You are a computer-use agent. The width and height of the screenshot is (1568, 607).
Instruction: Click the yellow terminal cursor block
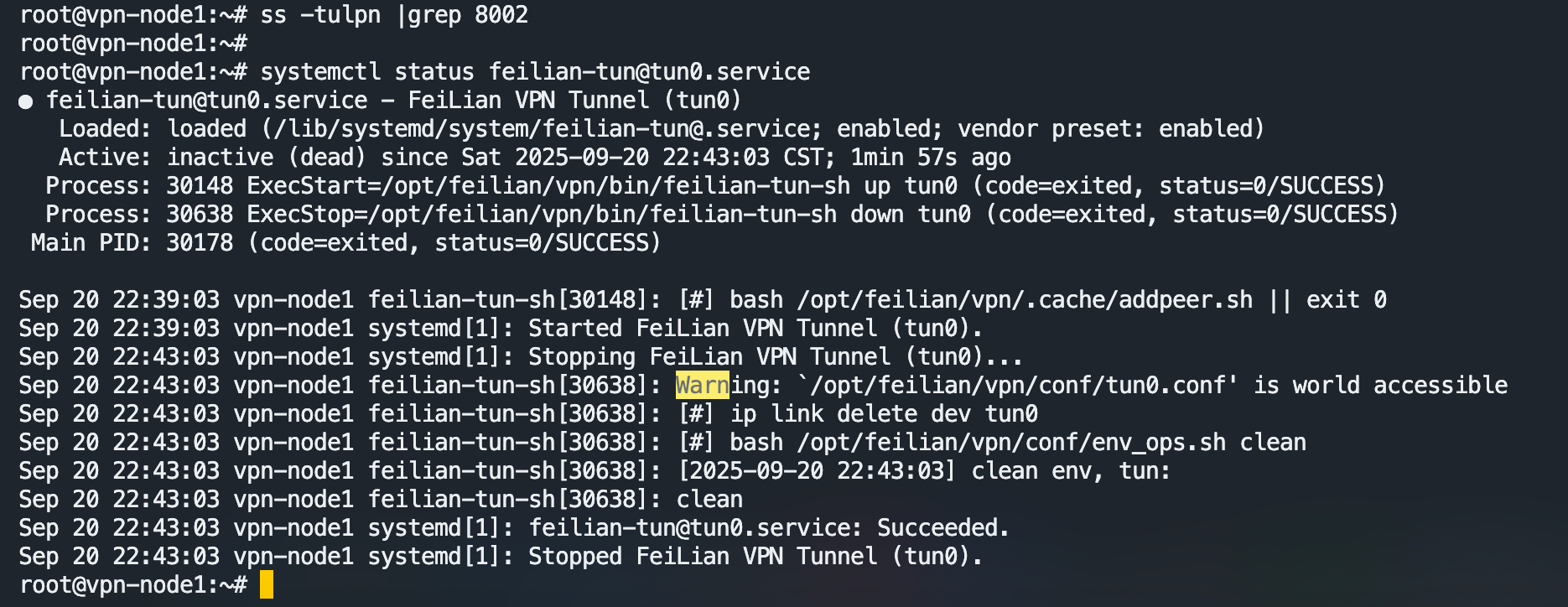tap(266, 584)
